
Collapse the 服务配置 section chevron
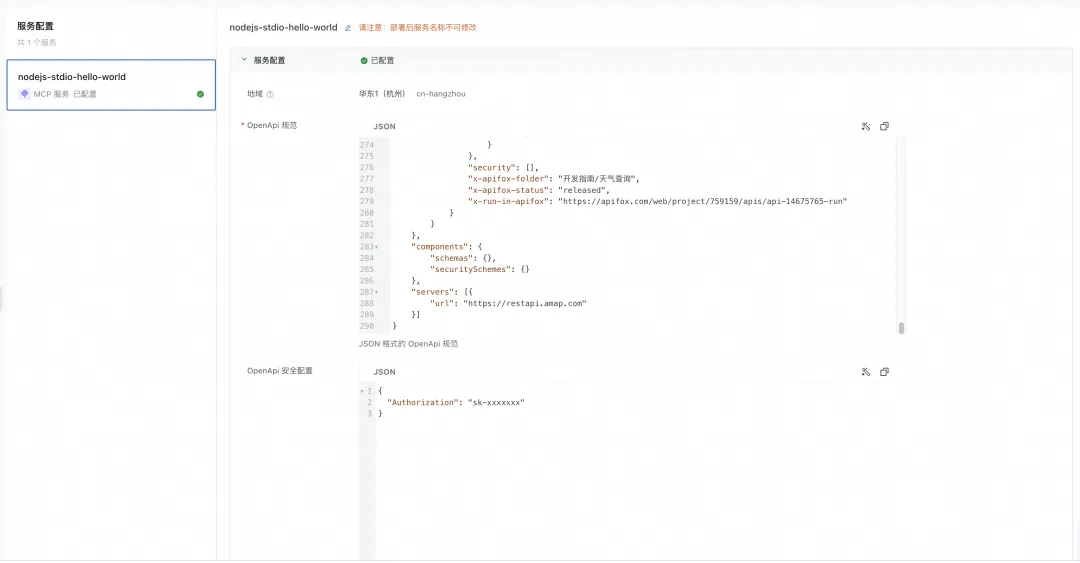pos(244,60)
